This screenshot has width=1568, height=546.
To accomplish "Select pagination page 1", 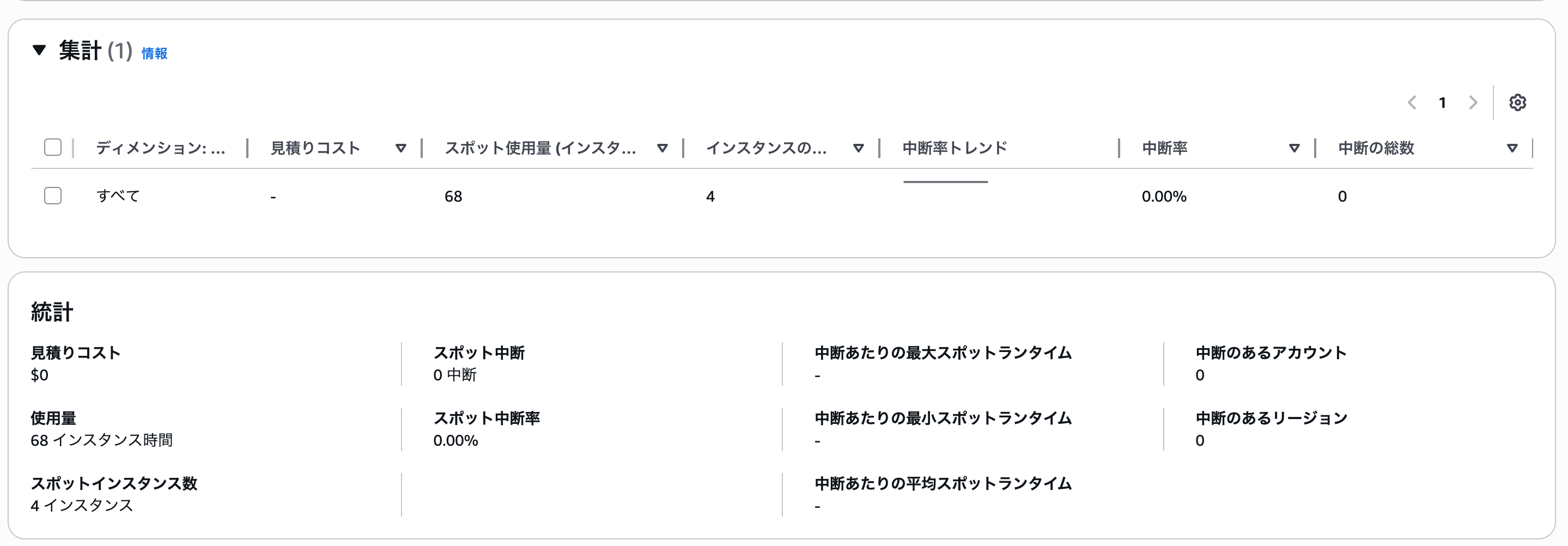I will [1443, 103].
